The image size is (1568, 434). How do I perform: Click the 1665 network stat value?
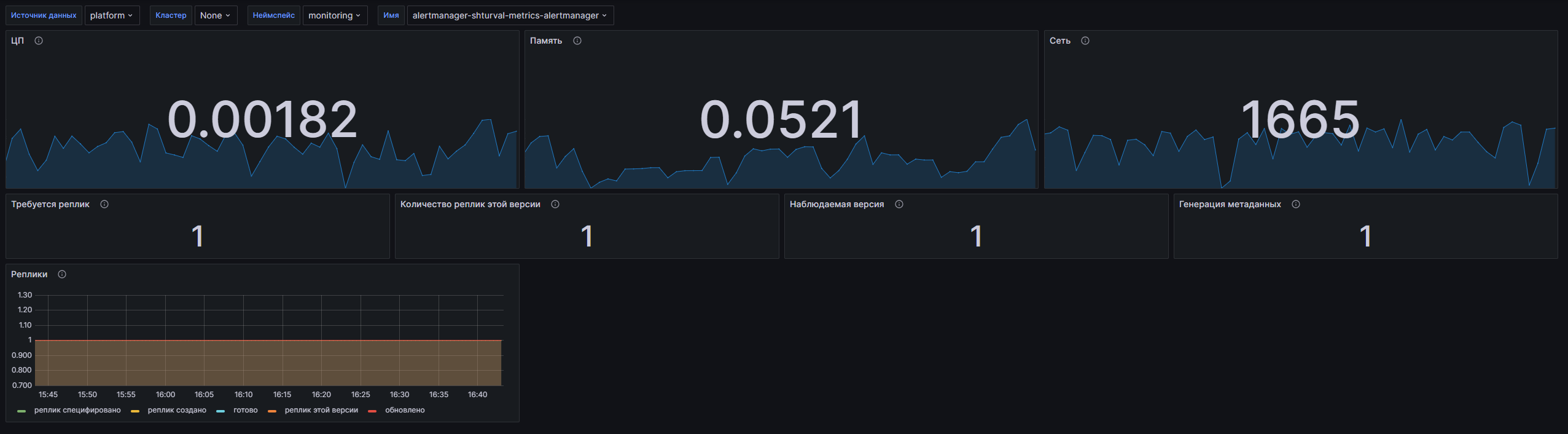point(1300,119)
